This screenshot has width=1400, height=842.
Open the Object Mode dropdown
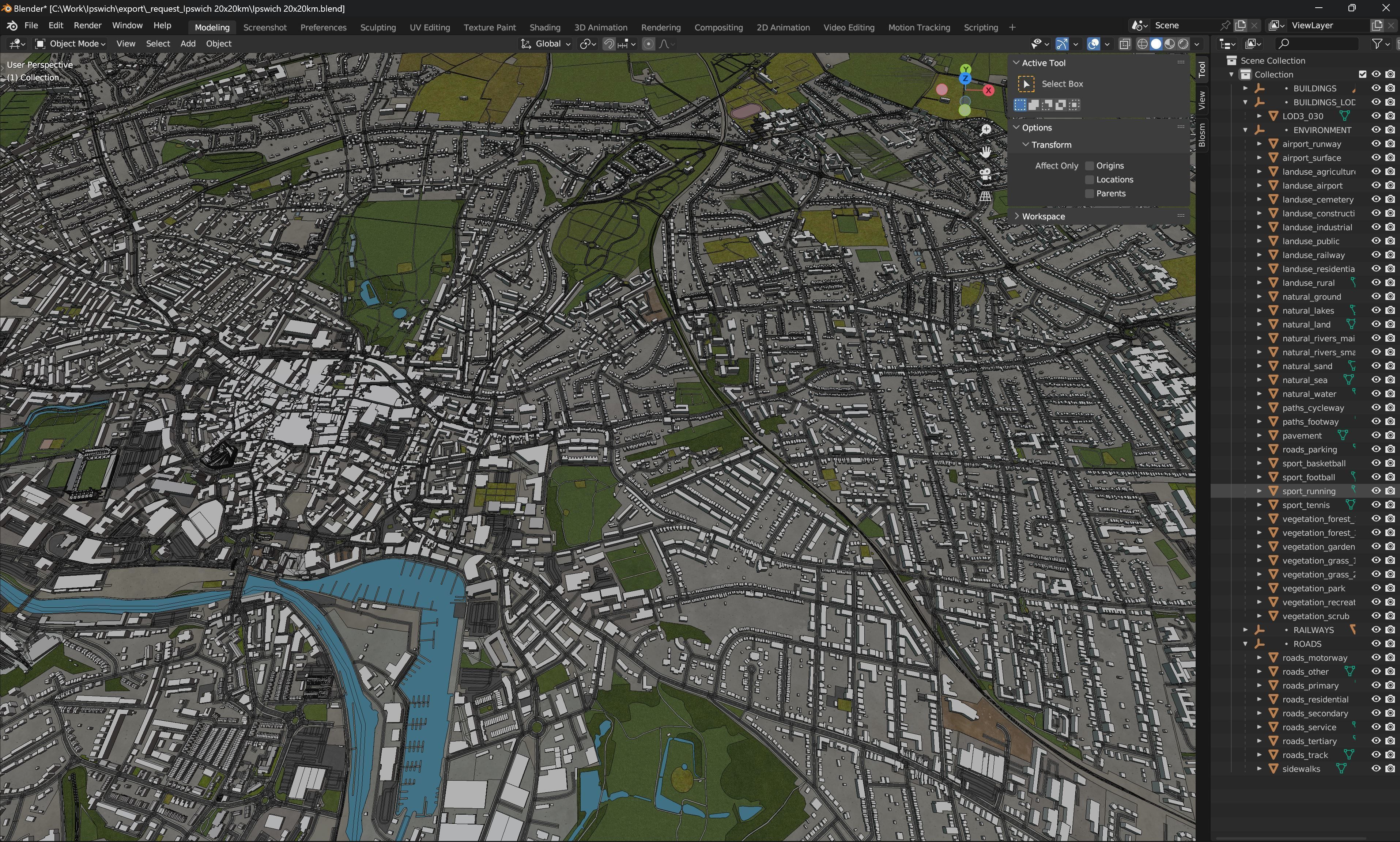pyautogui.click(x=70, y=44)
